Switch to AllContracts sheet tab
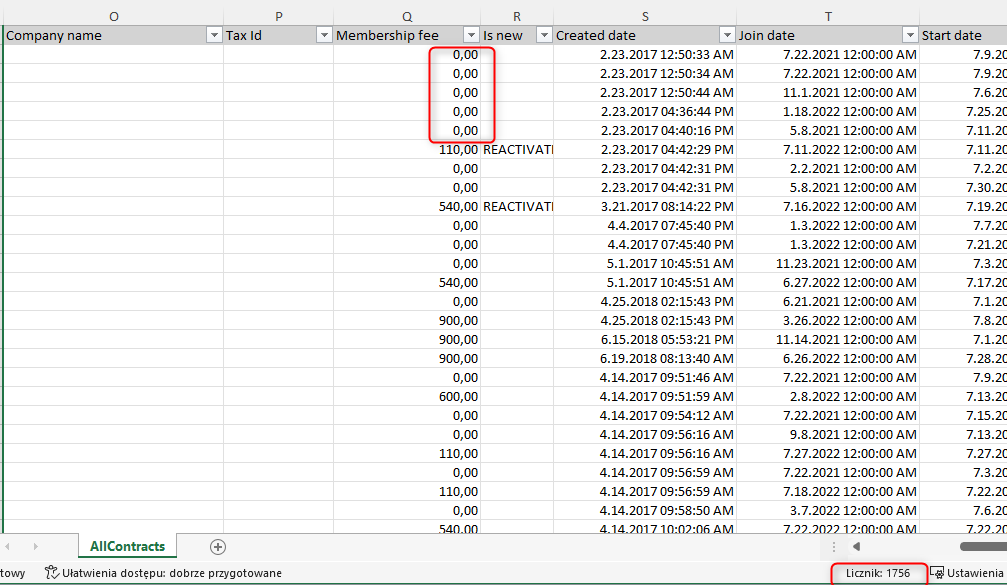This screenshot has height=585, width=1007. tap(127, 547)
